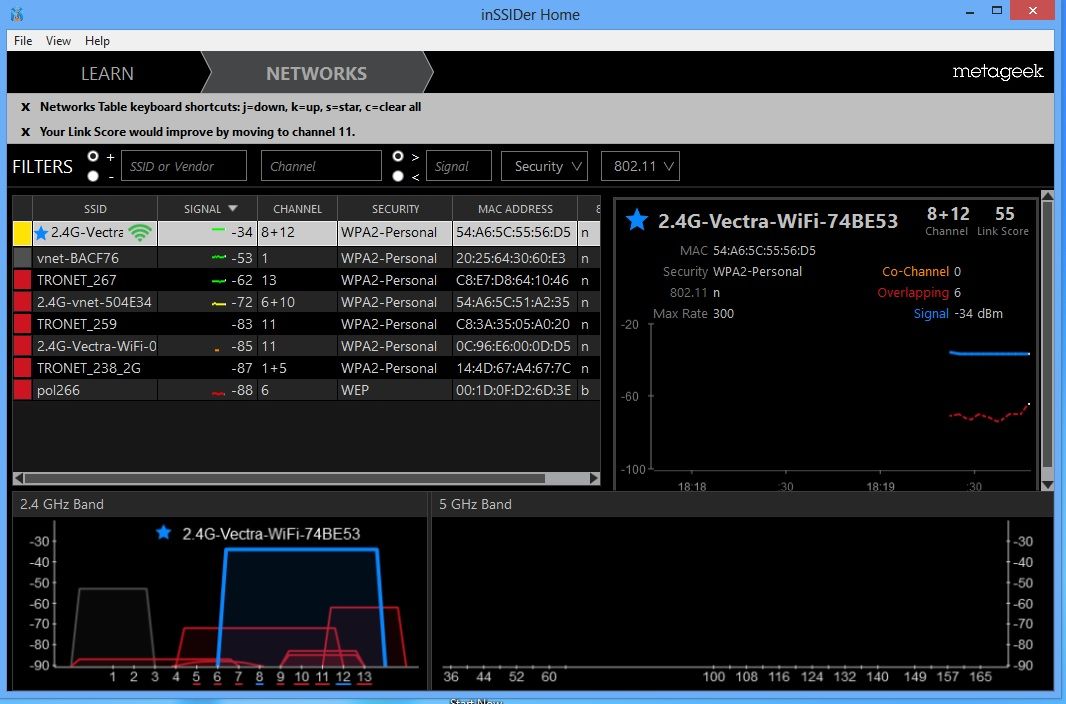This screenshot has width=1066, height=704.
Task: Select the plus include filter radio button
Action: coord(93,156)
